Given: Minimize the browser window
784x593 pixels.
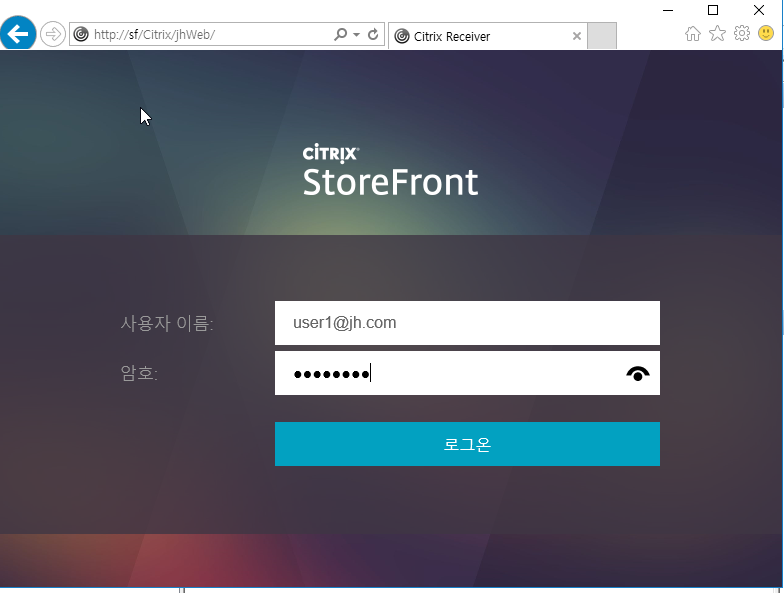Looking at the screenshot, I should tap(668, 10).
